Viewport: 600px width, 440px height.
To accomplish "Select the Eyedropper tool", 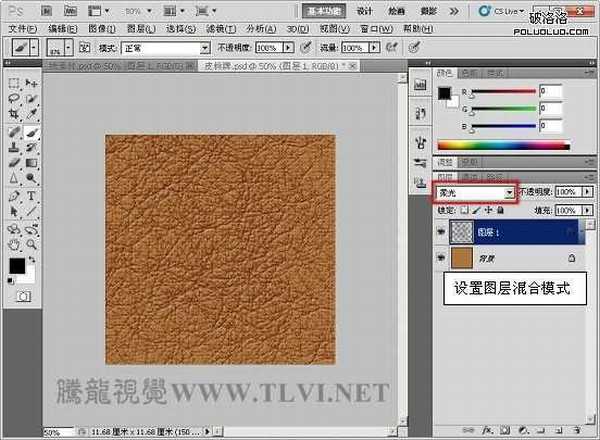I will pyautogui.click(x=31, y=114).
